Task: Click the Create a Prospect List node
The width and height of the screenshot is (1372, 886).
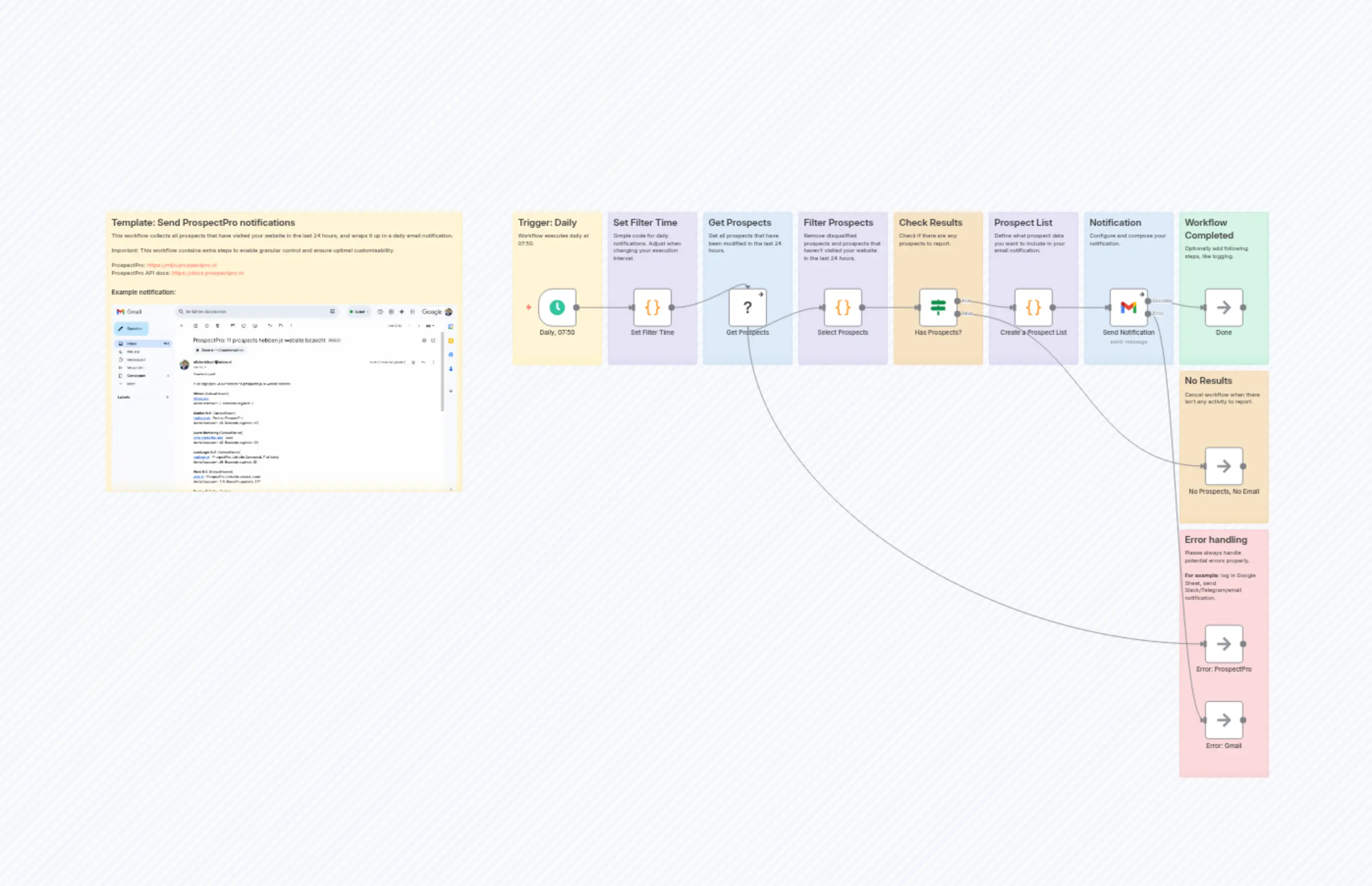Action: 1033,308
